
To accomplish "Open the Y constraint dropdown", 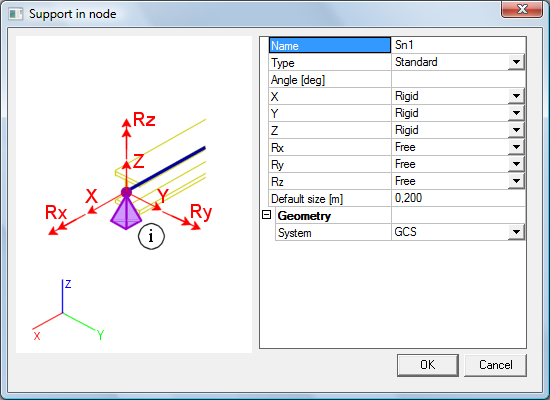I will tap(516, 113).
